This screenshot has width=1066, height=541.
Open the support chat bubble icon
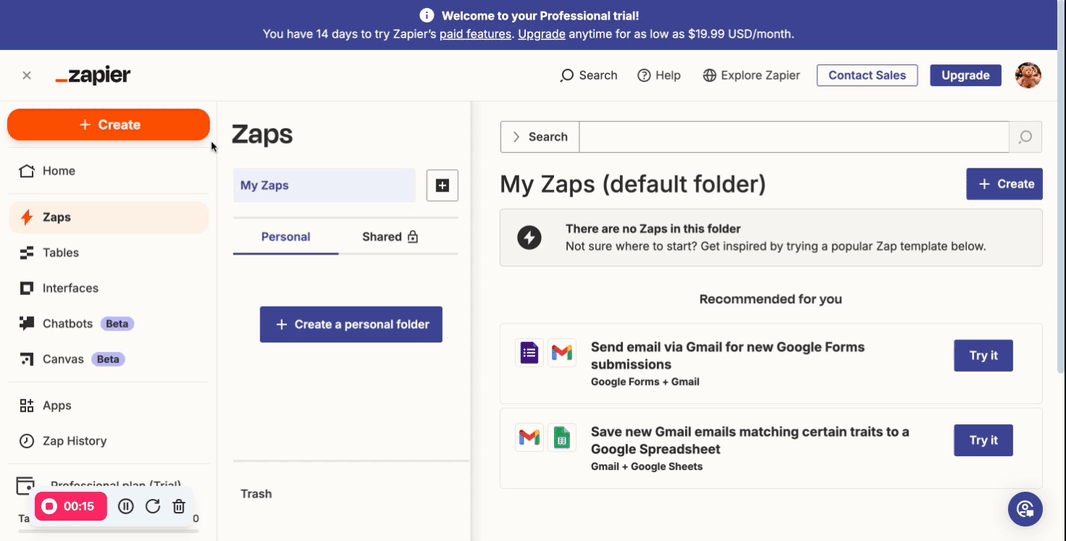coord(1025,508)
